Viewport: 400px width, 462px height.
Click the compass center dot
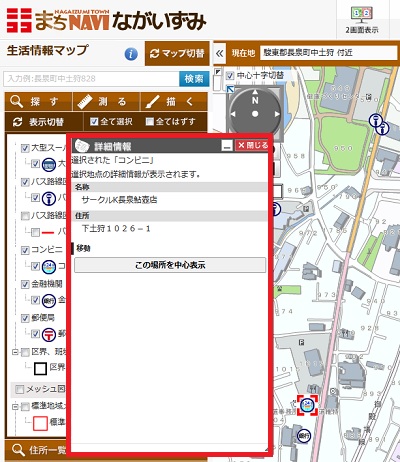(255, 114)
